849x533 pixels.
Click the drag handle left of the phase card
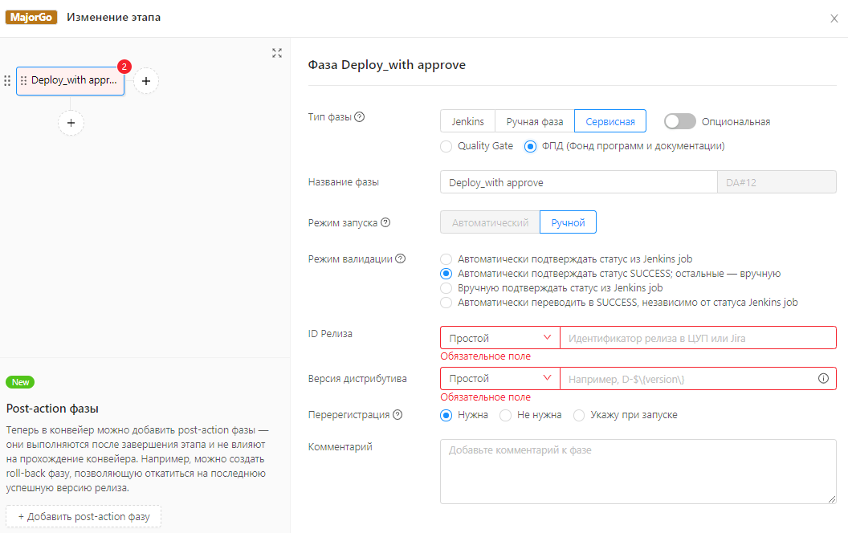(7, 81)
